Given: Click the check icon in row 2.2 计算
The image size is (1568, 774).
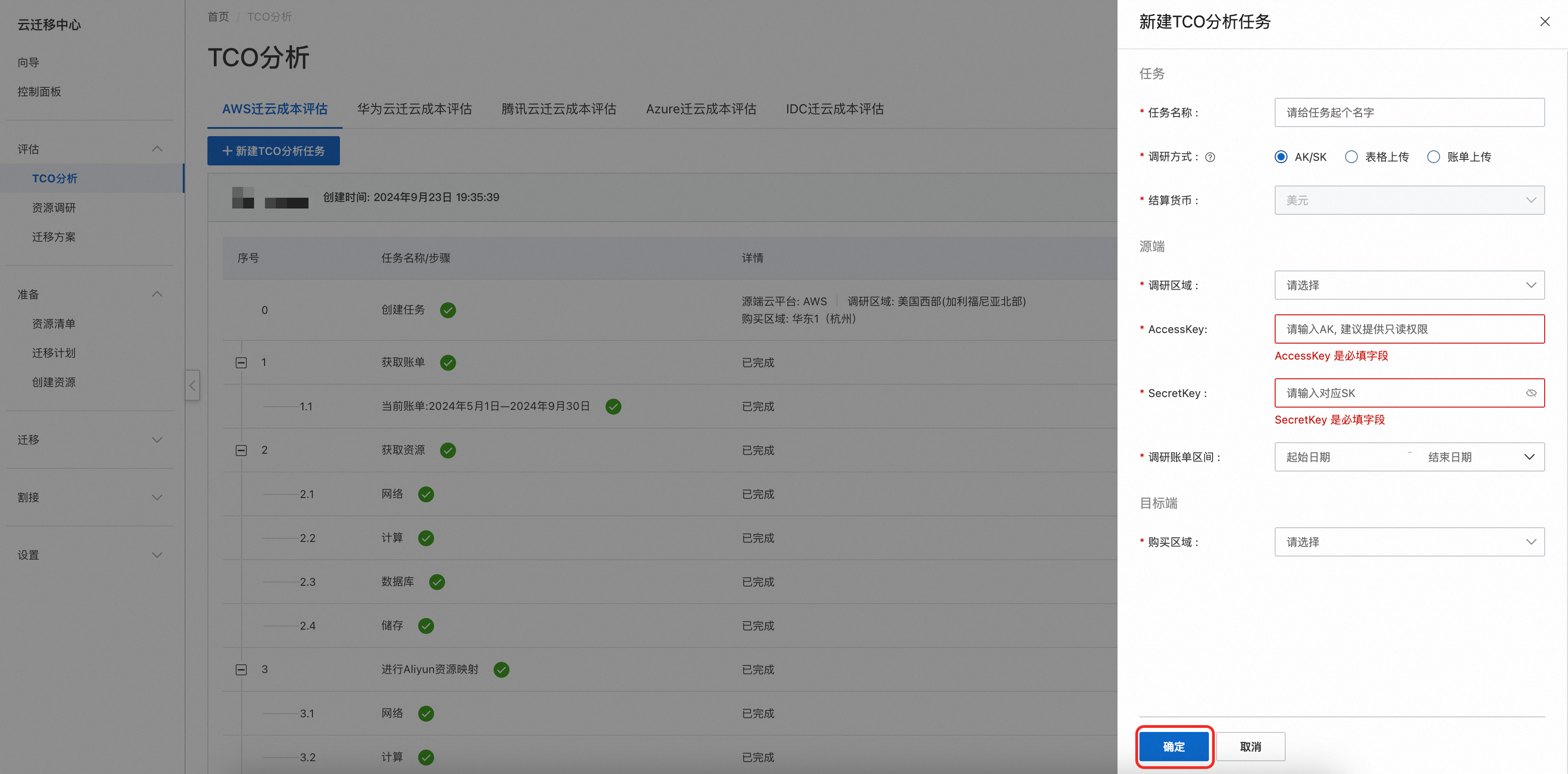Looking at the screenshot, I should click(426, 538).
